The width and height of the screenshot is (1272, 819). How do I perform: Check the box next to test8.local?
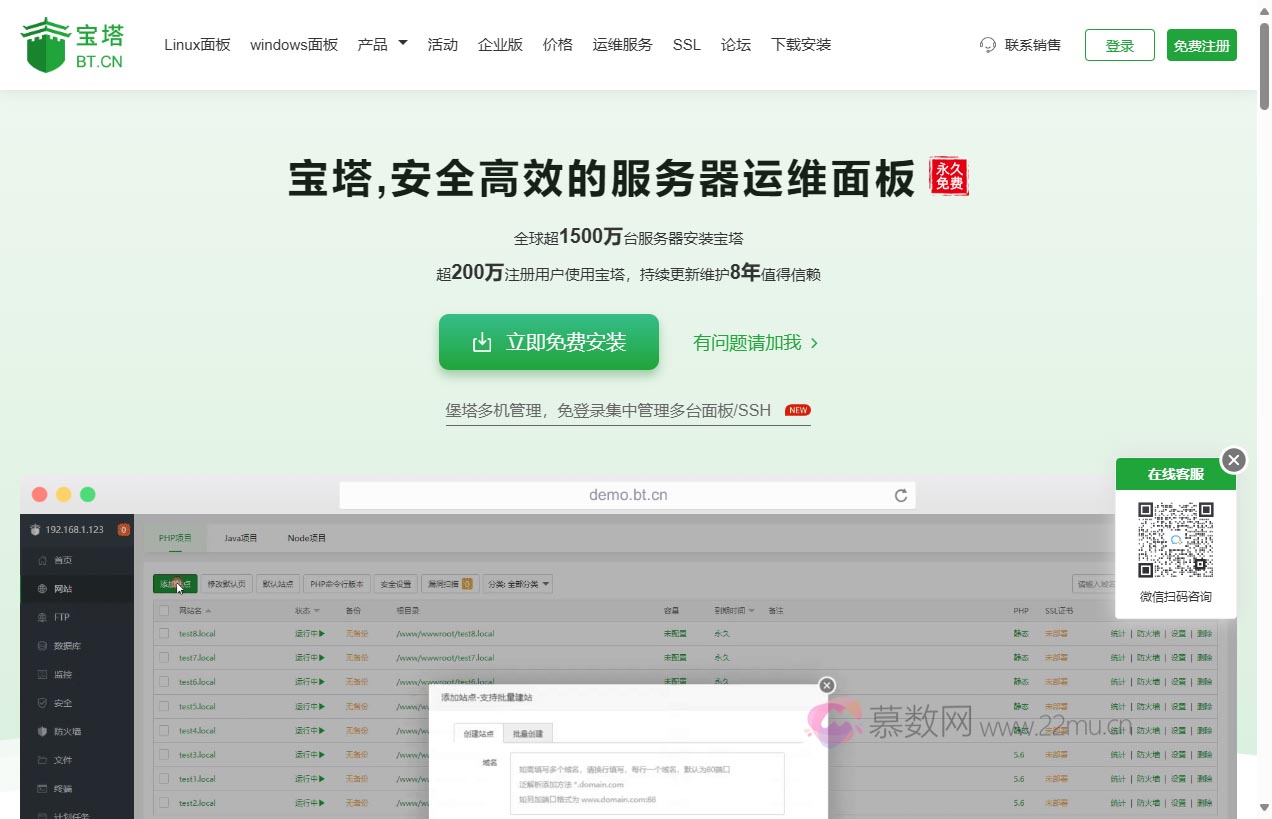click(x=164, y=634)
